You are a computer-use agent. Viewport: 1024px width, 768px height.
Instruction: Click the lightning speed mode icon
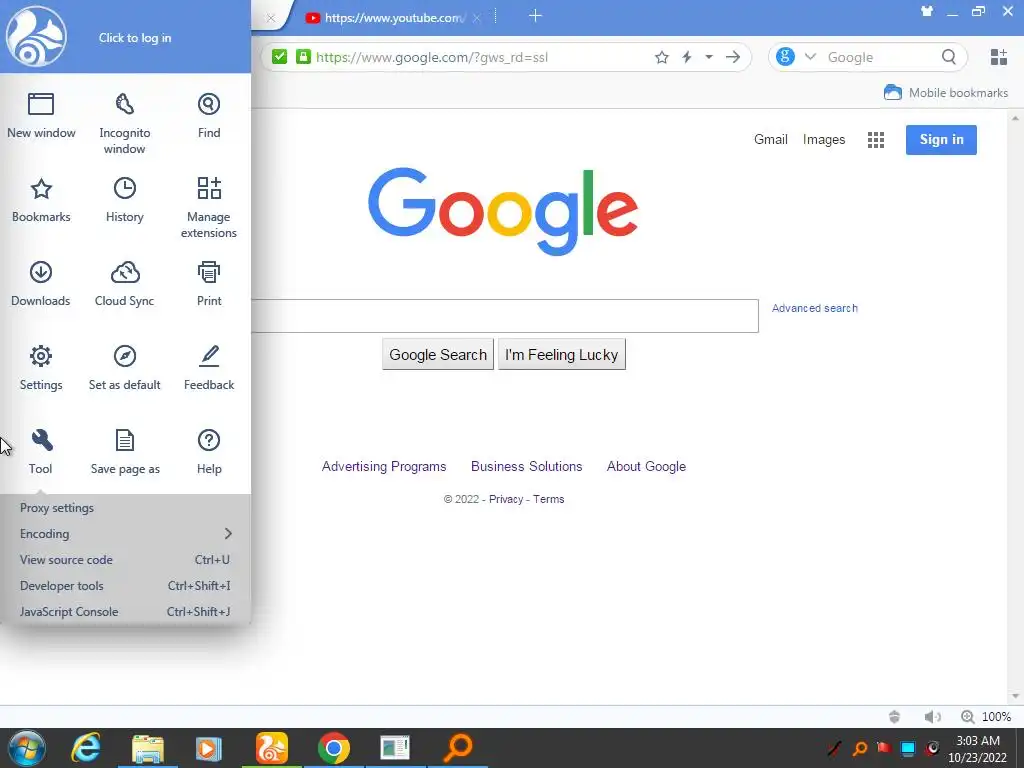[x=687, y=57]
